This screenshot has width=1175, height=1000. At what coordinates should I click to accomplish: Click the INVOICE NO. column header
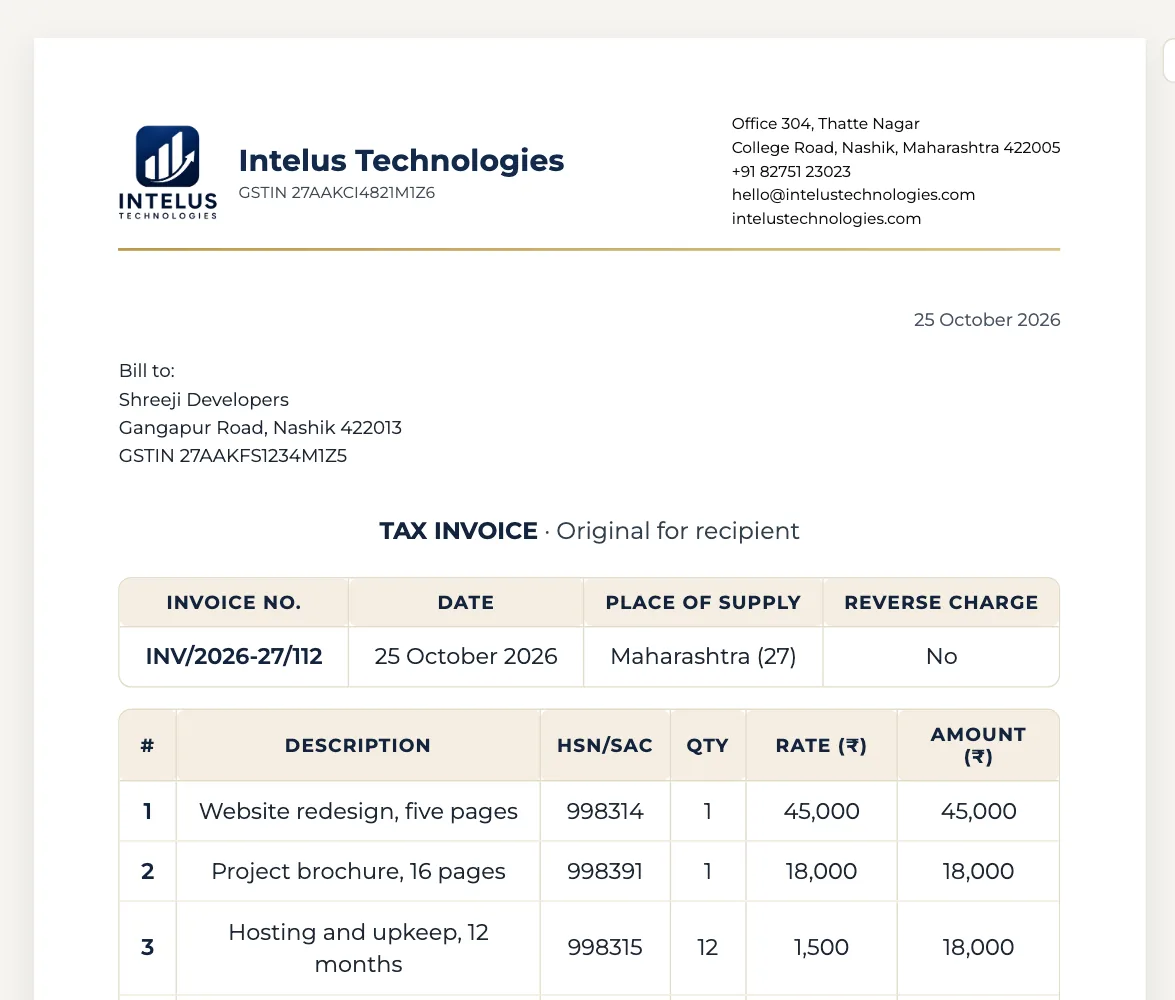pyautogui.click(x=234, y=603)
